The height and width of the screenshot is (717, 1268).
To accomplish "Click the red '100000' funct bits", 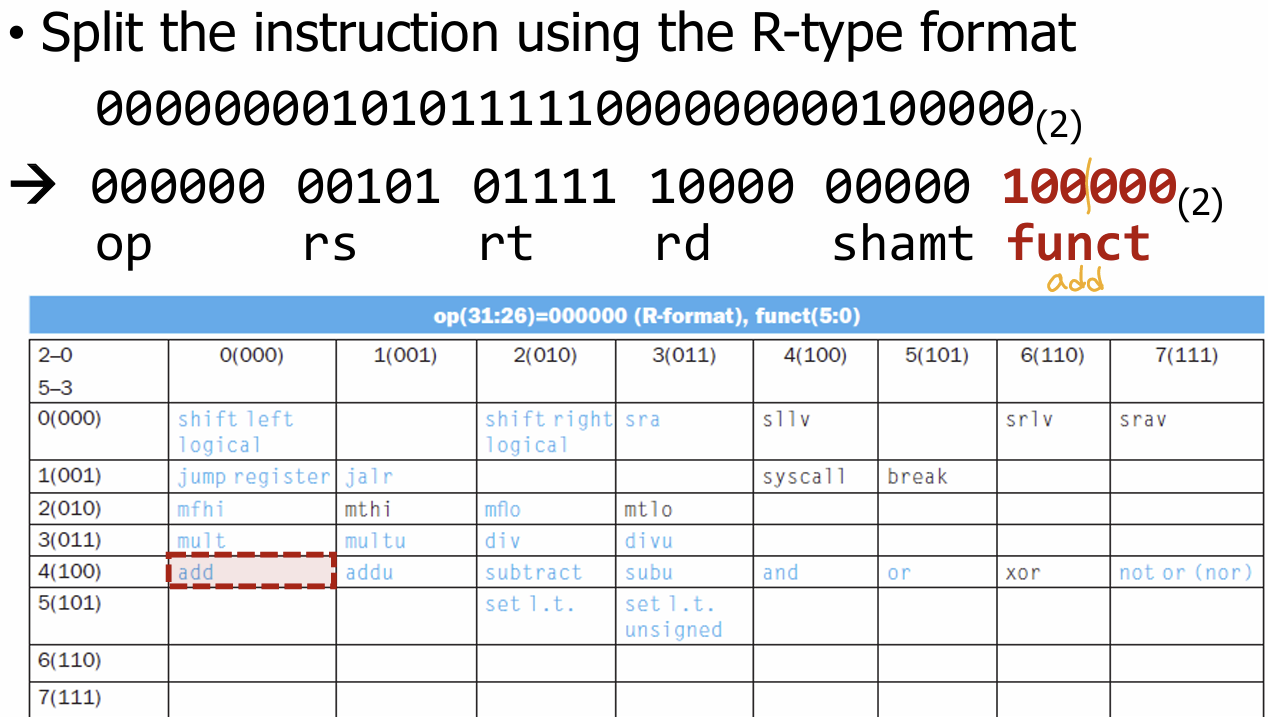I will (1088, 187).
